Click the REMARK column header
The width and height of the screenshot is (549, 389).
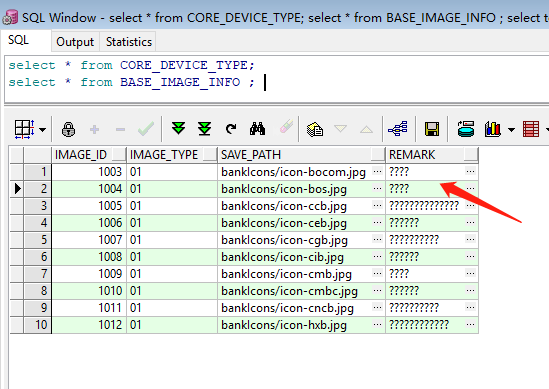coord(432,155)
